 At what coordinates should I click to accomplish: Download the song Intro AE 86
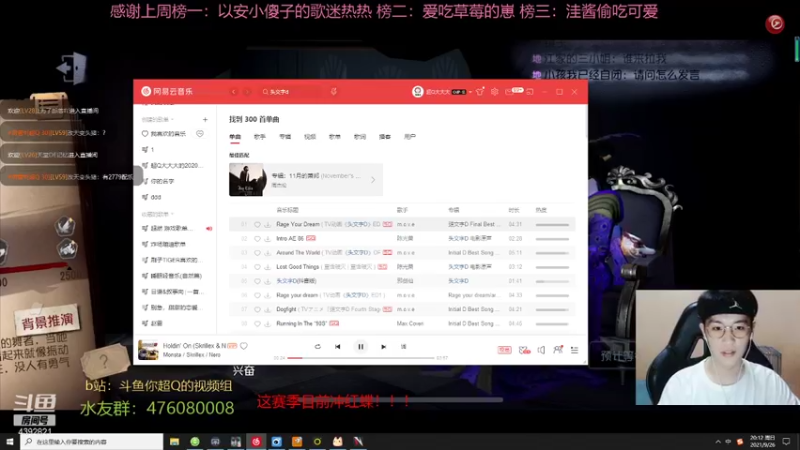[267, 239]
